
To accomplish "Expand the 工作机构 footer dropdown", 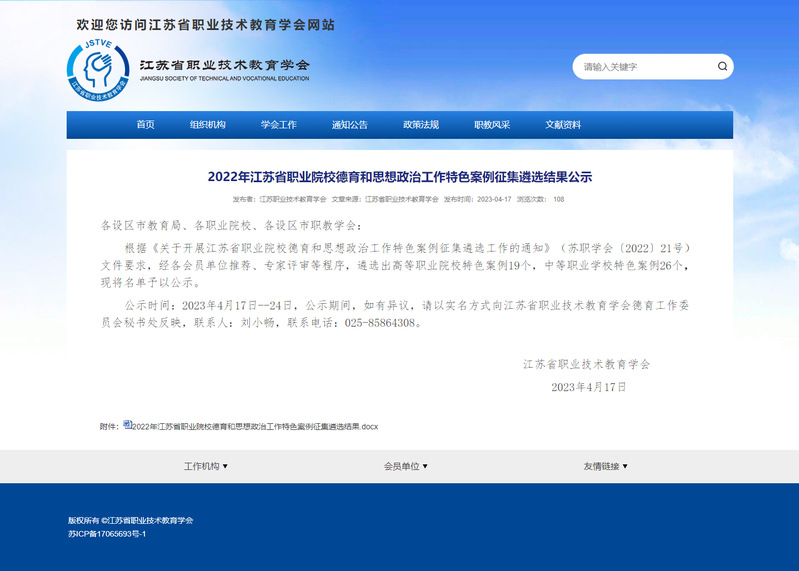I will [x=206, y=466].
